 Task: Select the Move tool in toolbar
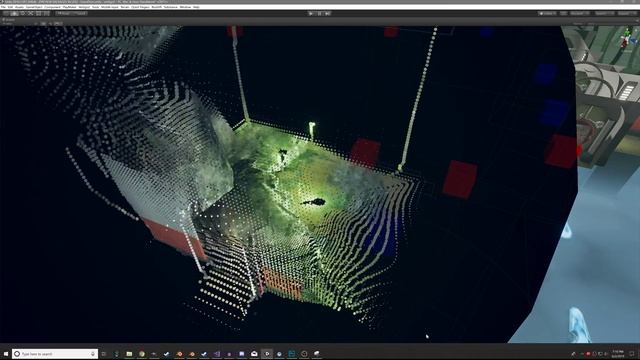[14, 13]
